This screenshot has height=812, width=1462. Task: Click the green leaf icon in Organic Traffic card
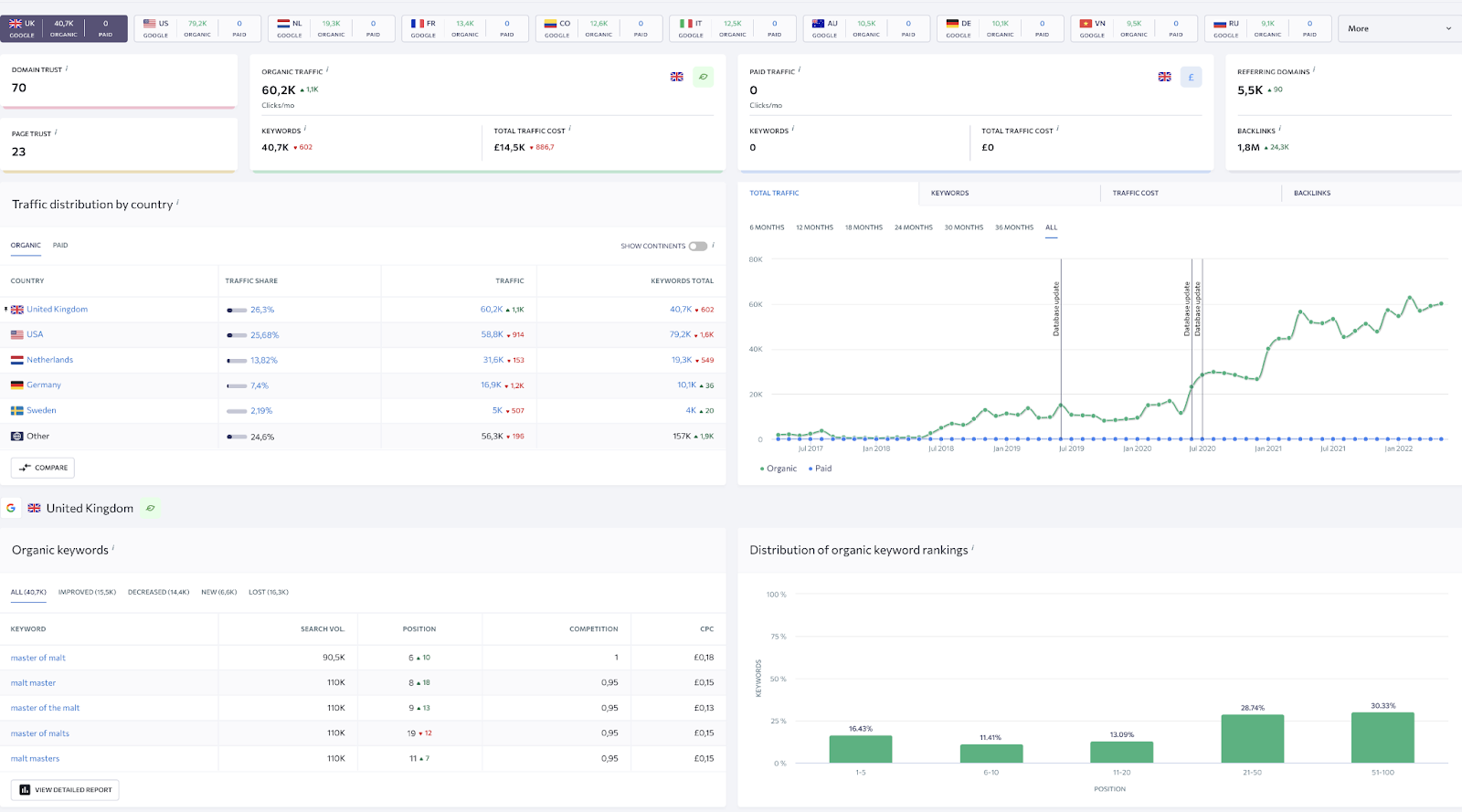(703, 78)
